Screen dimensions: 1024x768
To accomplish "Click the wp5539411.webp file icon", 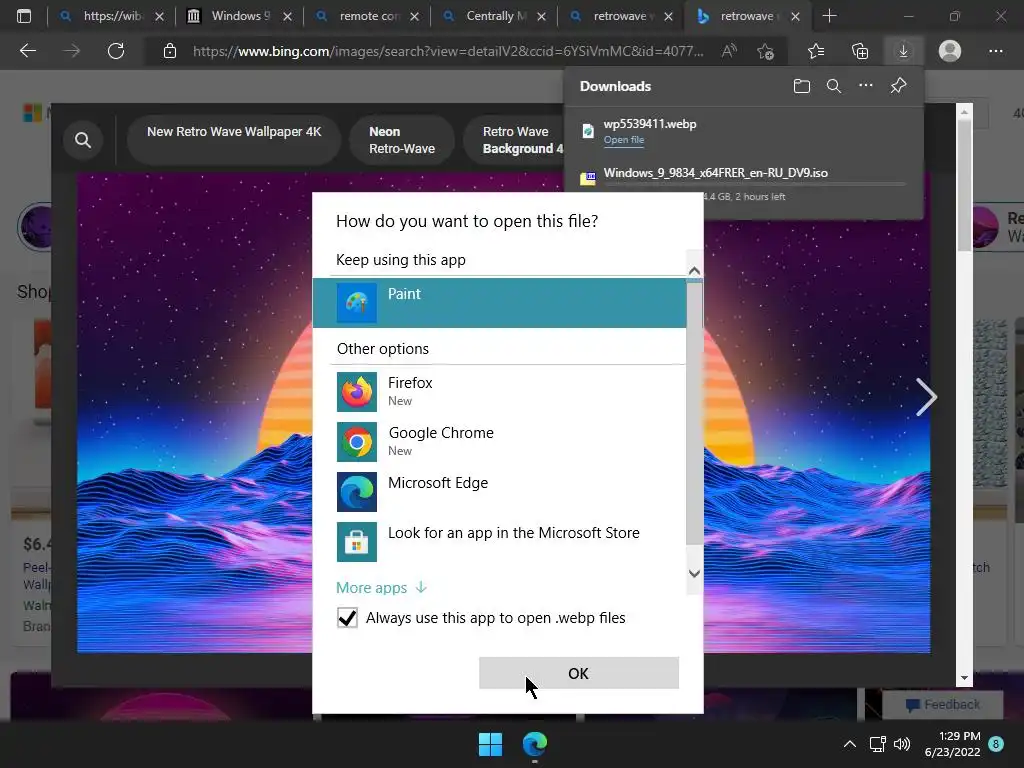I will [588, 131].
